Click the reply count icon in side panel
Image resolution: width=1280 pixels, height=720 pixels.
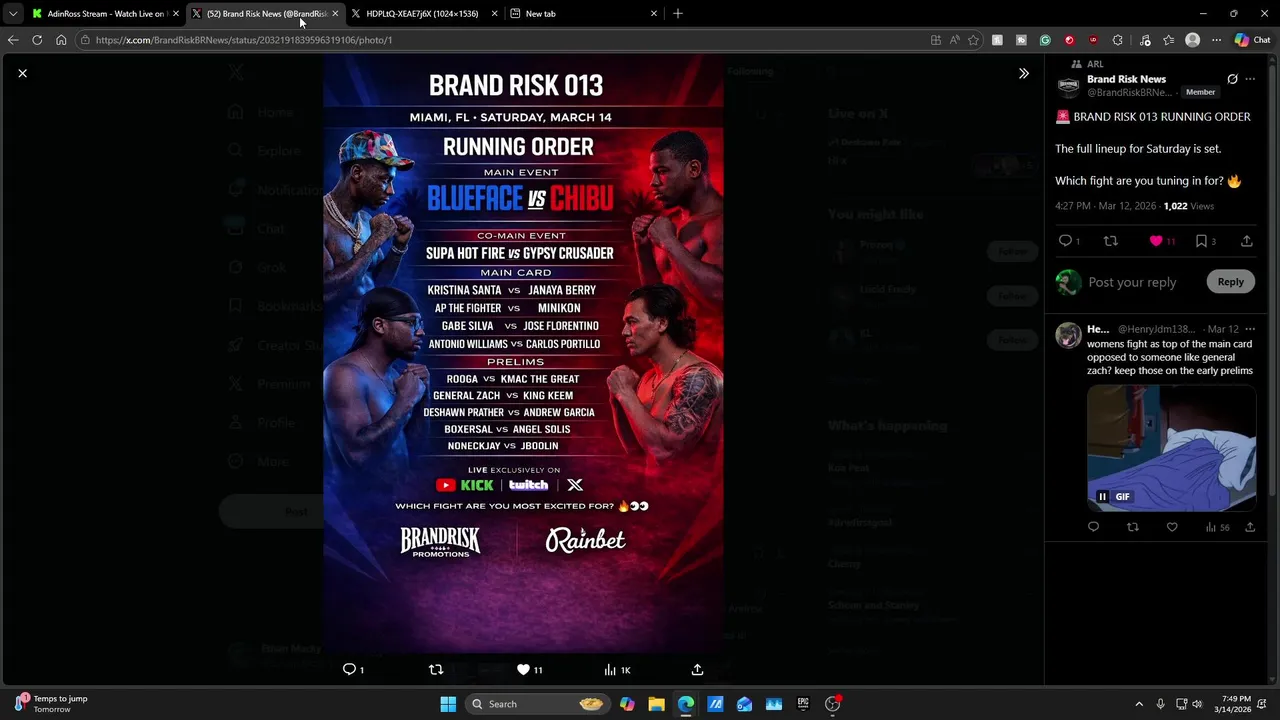tap(1065, 241)
